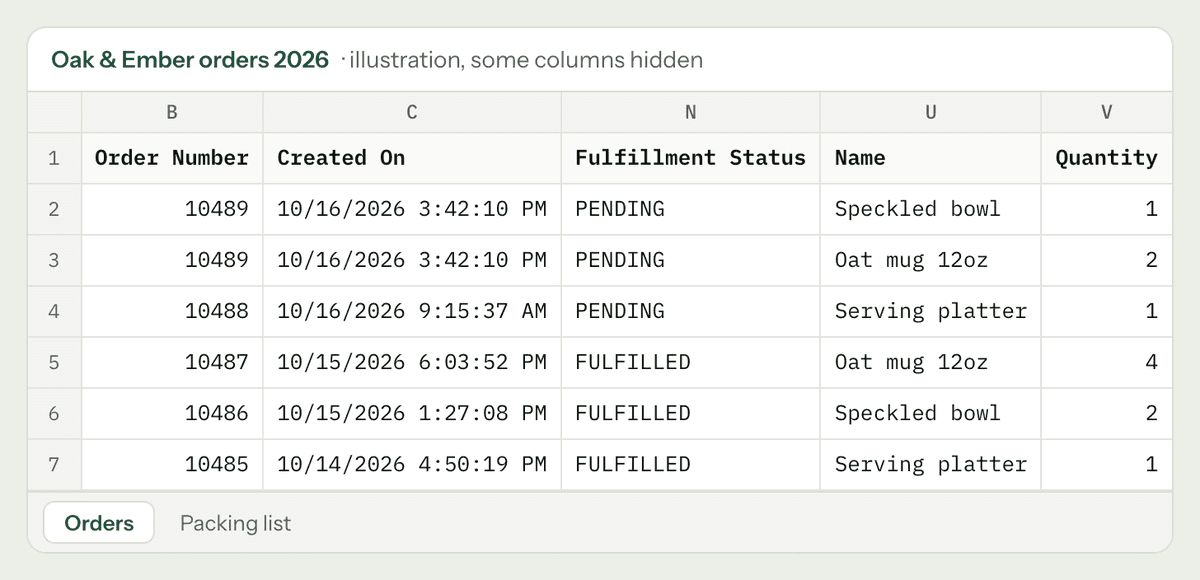Select column V by its header letter
The width and height of the screenshot is (1200, 580).
click(x=1107, y=113)
